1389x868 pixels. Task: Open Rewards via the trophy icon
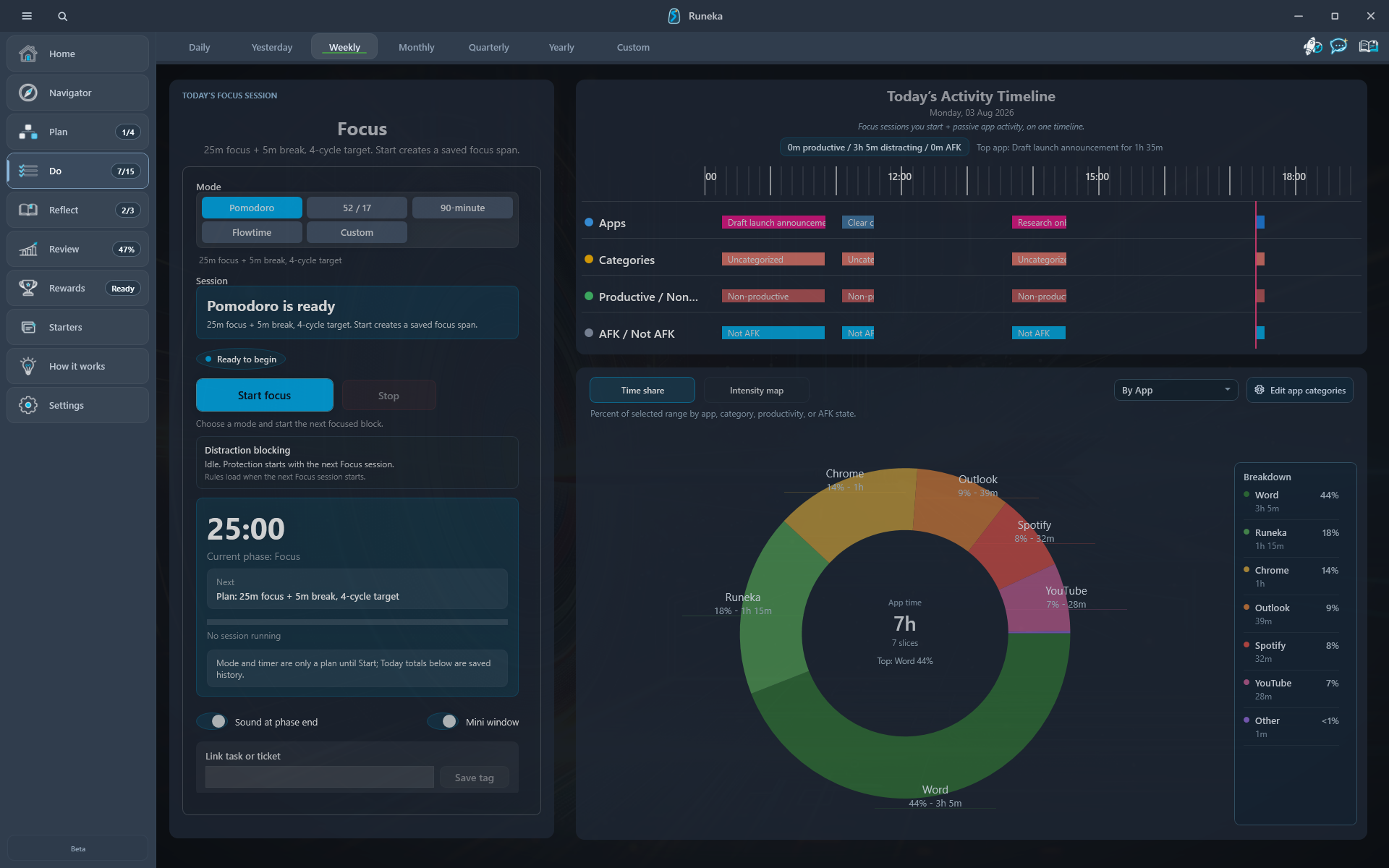pos(28,288)
